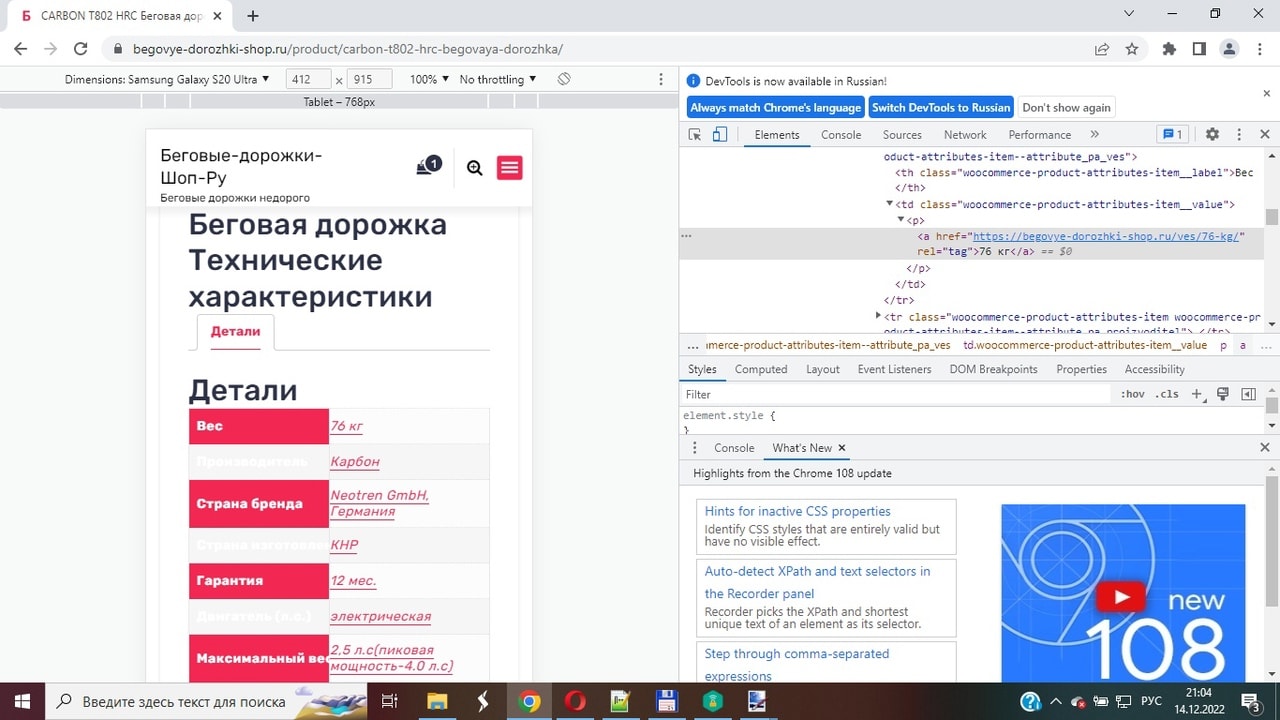Switch to the Sources tab
The height and width of the screenshot is (720, 1280).
click(x=902, y=135)
